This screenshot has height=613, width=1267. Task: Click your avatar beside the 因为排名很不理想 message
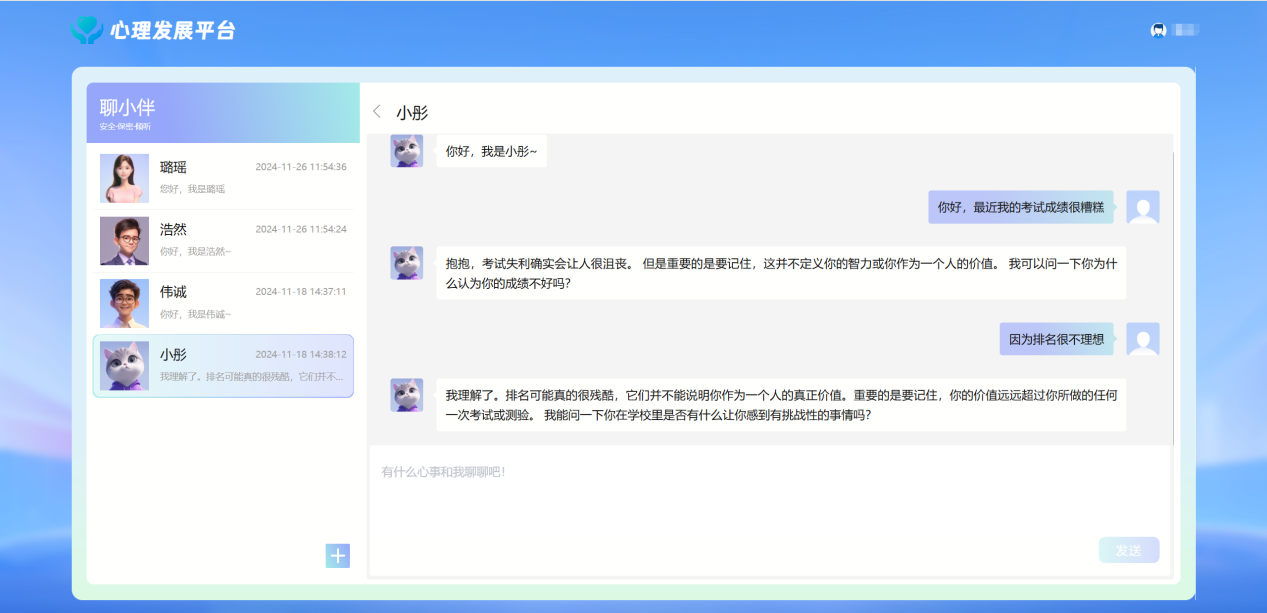[x=1143, y=339]
